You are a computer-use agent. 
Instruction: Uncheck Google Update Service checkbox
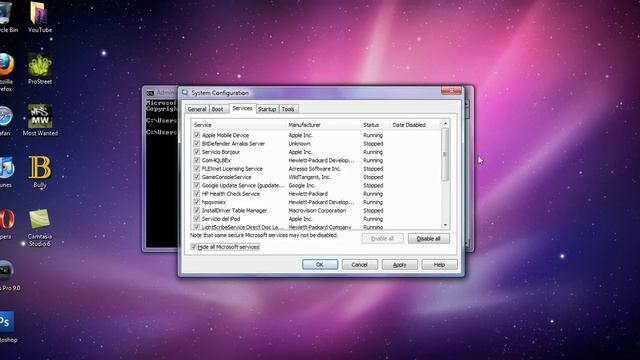pyautogui.click(x=197, y=185)
